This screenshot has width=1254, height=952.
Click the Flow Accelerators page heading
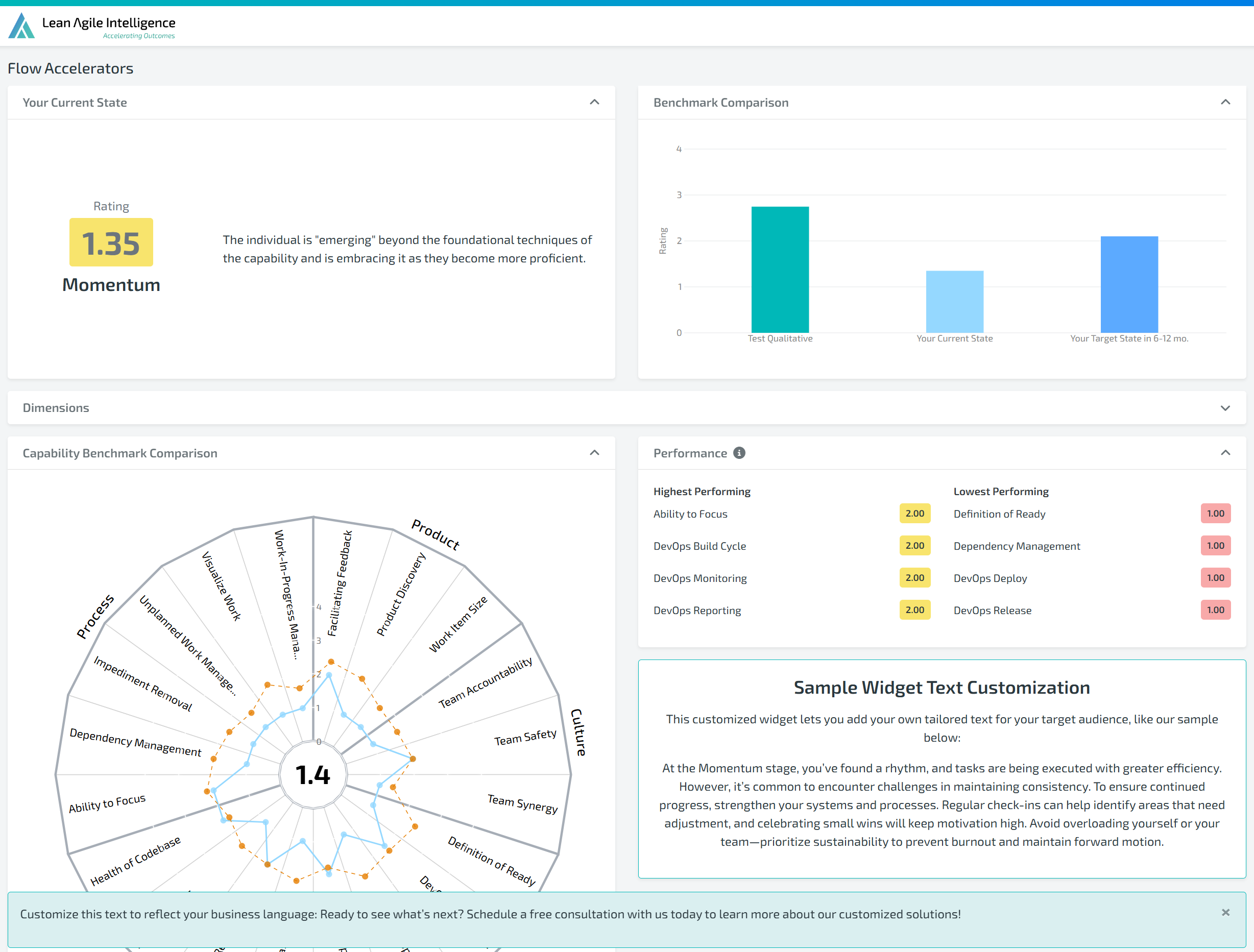coord(70,68)
